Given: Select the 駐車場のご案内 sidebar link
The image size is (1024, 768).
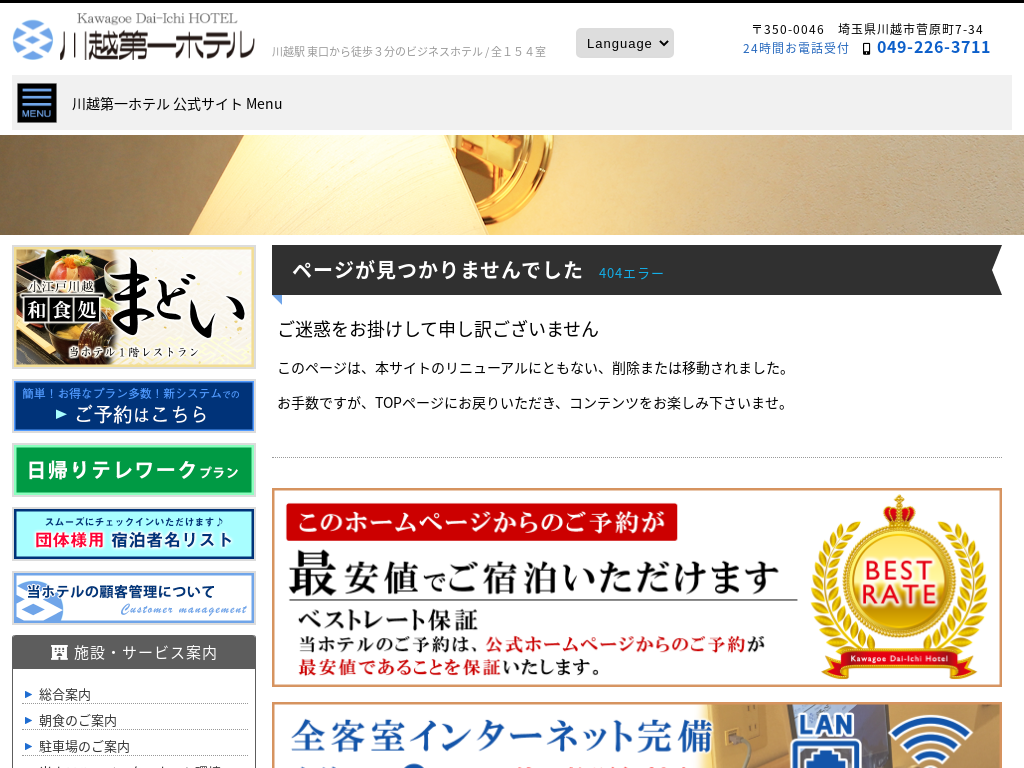Looking at the screenshot, I should click(84, 746).
